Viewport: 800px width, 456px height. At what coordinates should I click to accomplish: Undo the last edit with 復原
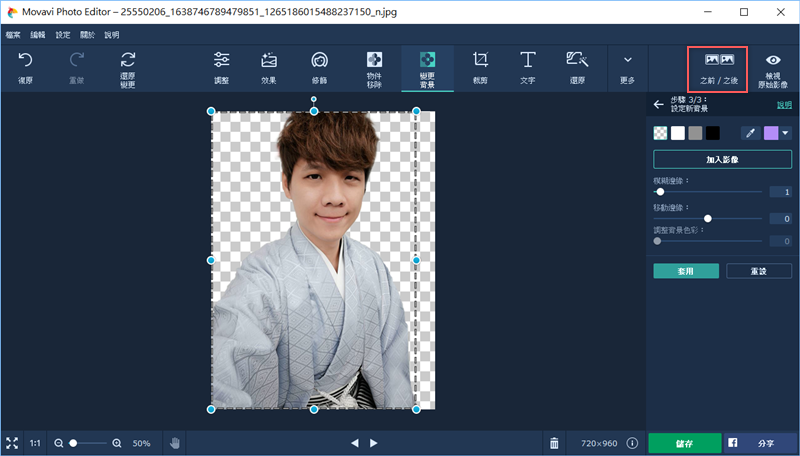click(25, 68)
